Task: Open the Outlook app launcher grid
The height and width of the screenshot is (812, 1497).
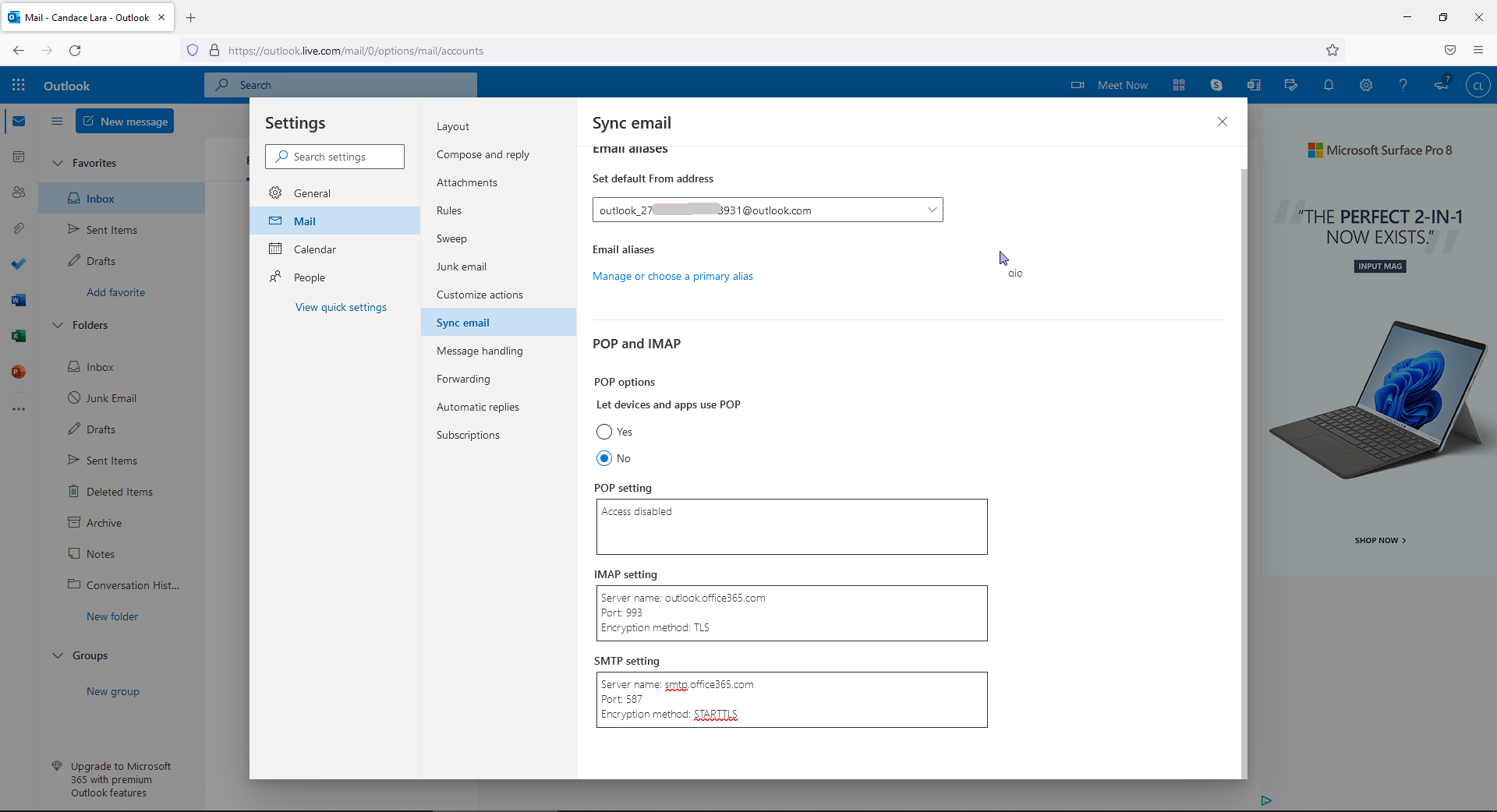Action: click(19, 85)
